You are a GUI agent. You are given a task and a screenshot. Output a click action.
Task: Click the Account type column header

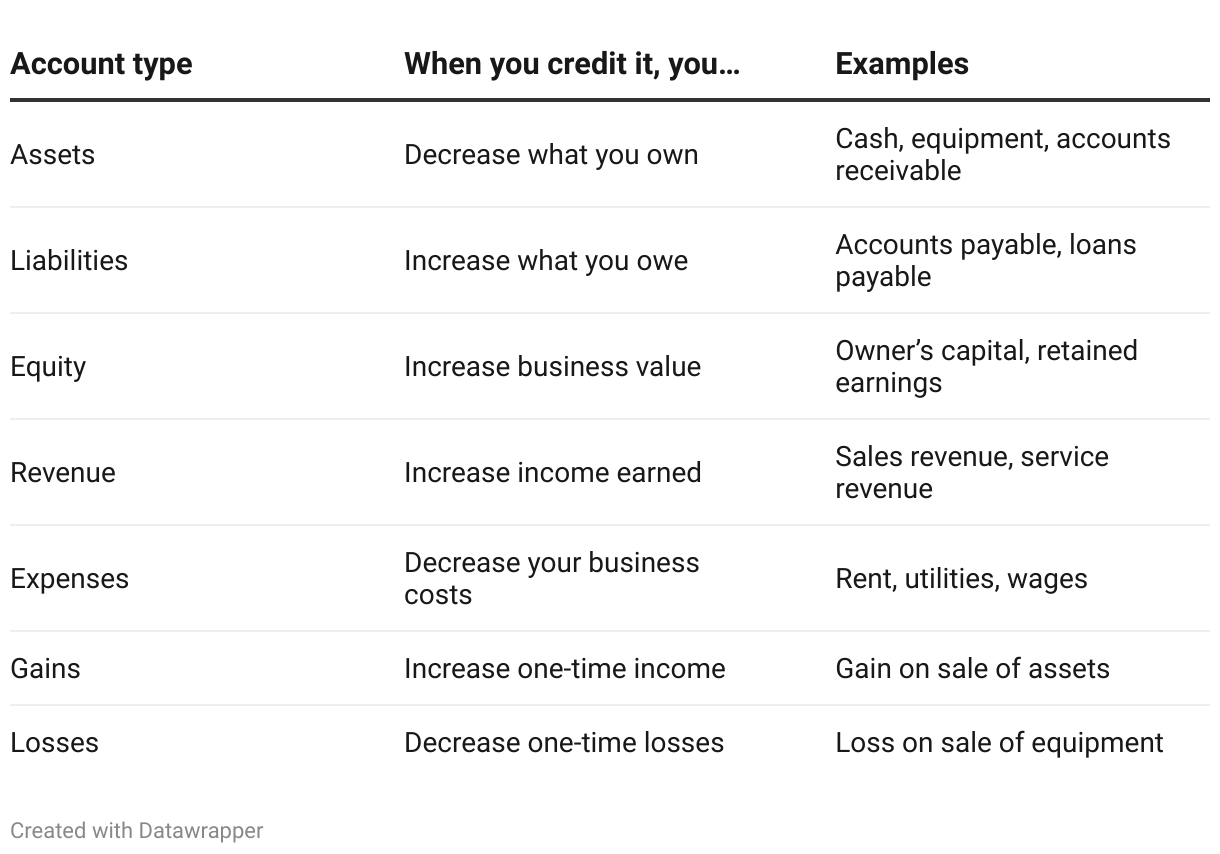(101, 64)
